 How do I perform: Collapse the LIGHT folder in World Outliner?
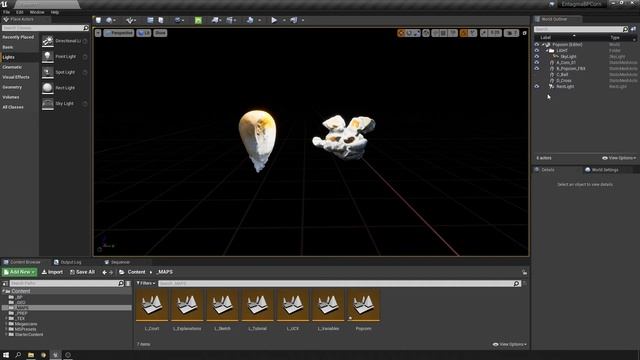click(x=547, y=51)
